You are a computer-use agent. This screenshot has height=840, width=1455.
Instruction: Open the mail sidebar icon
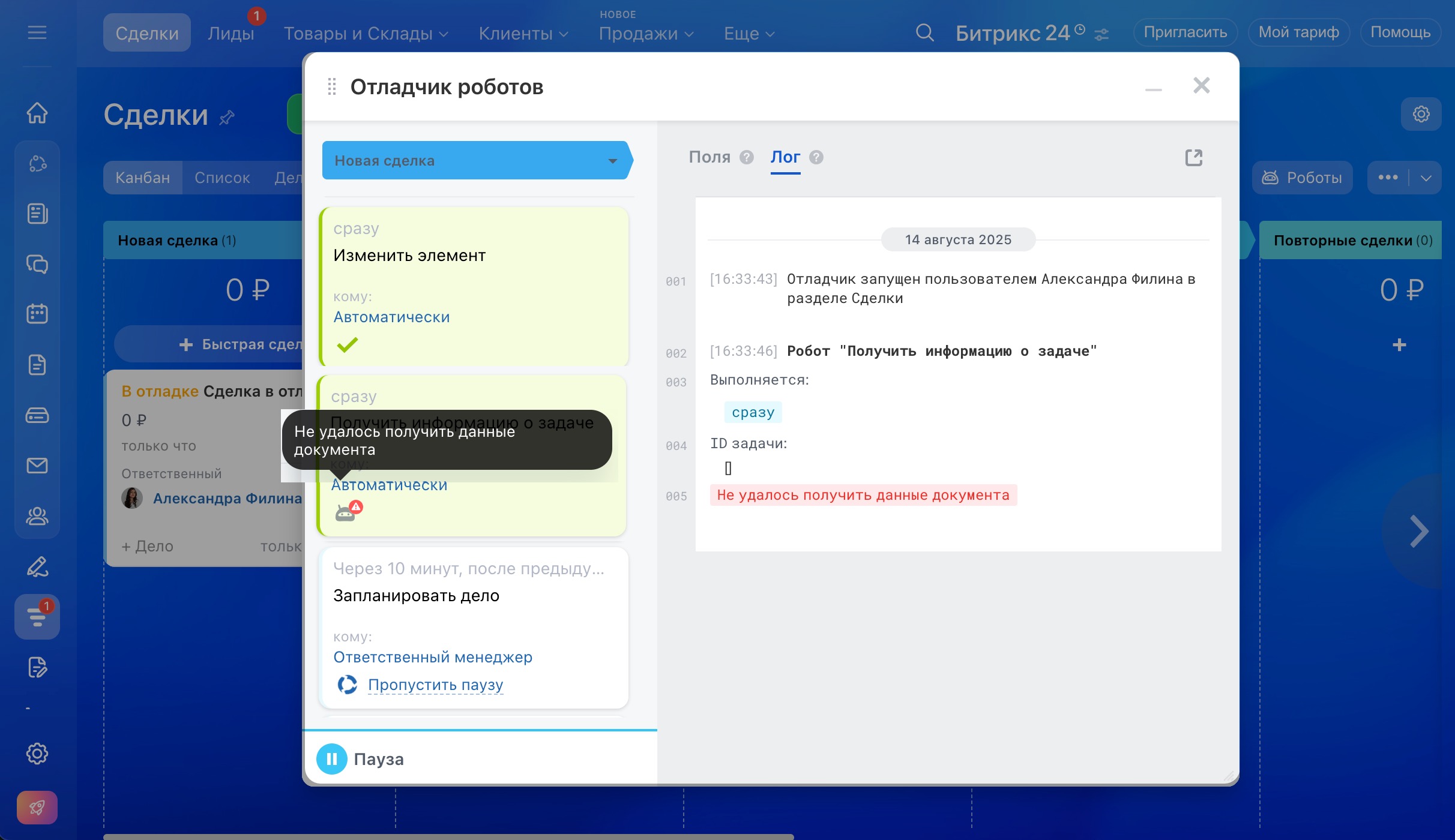[x=37, y=466]
